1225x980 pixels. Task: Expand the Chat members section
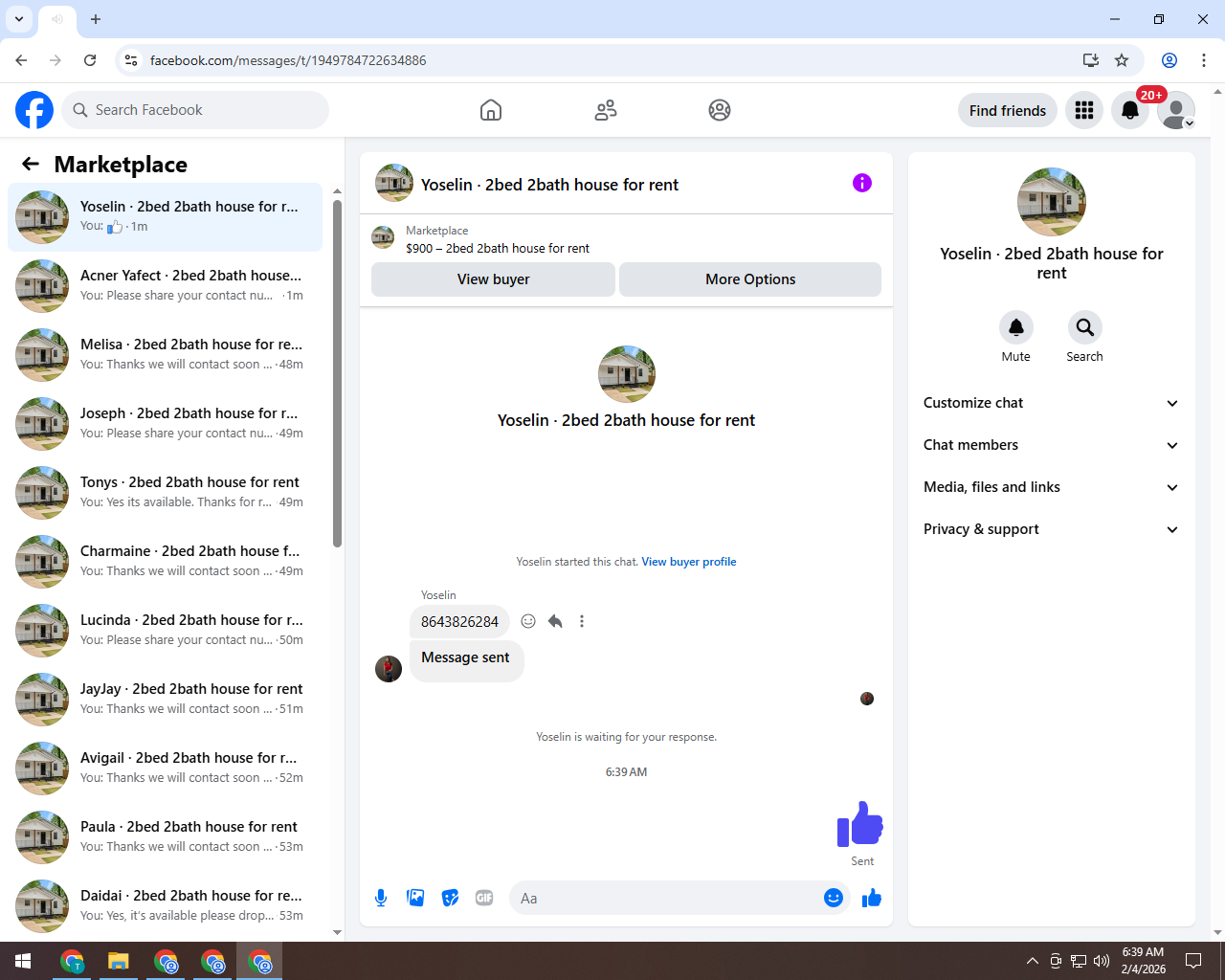tap(1051, 445)
